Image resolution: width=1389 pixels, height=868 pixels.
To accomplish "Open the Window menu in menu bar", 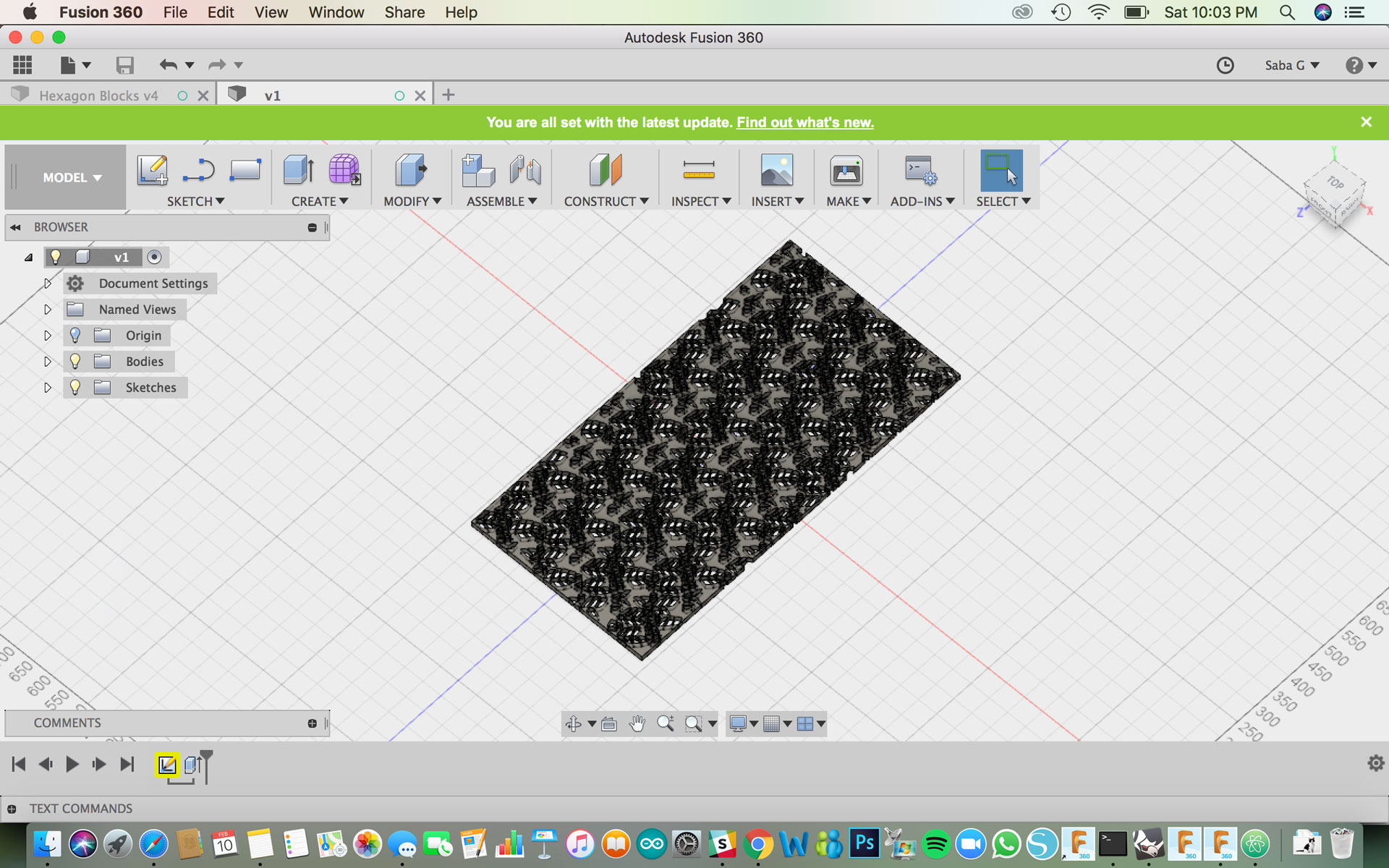I will [336, 12].
